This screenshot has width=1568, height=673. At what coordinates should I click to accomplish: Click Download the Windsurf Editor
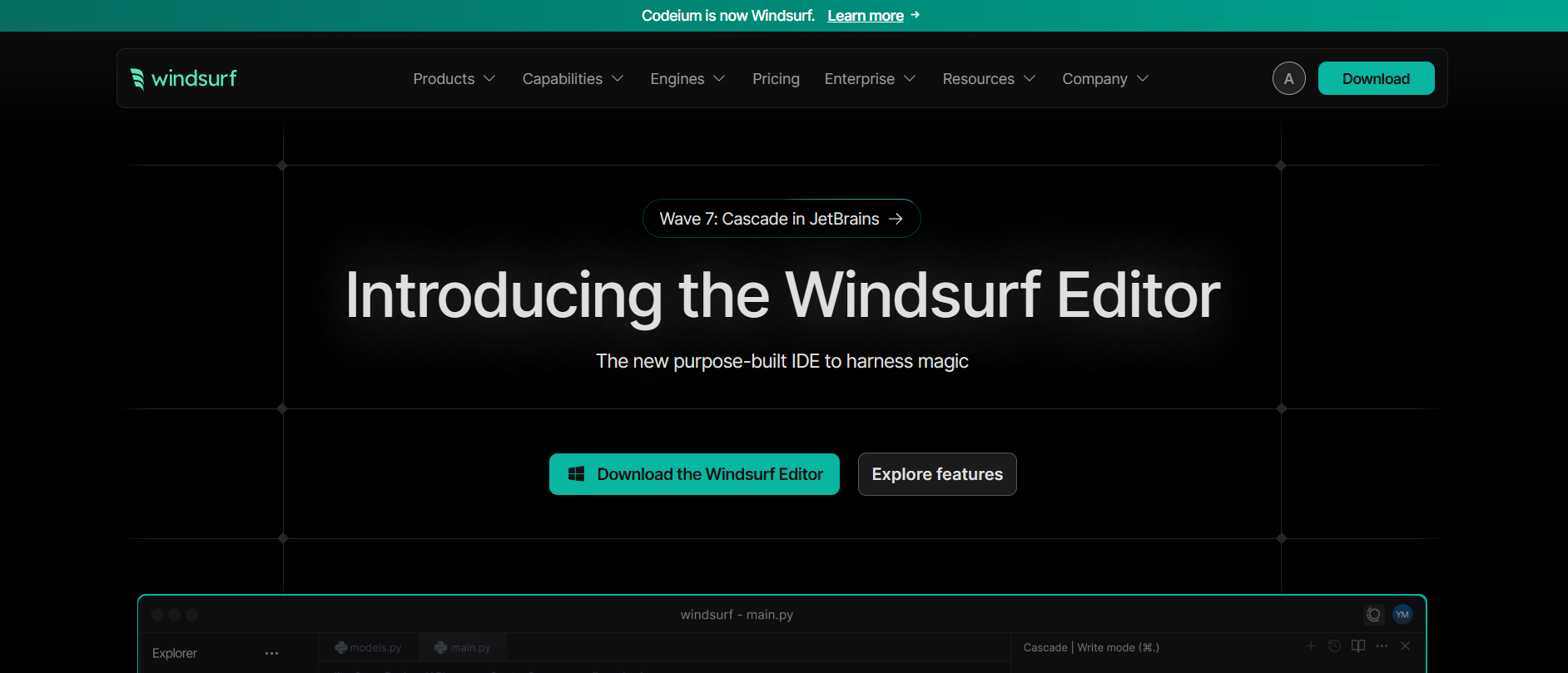click(x=694, y=474)
